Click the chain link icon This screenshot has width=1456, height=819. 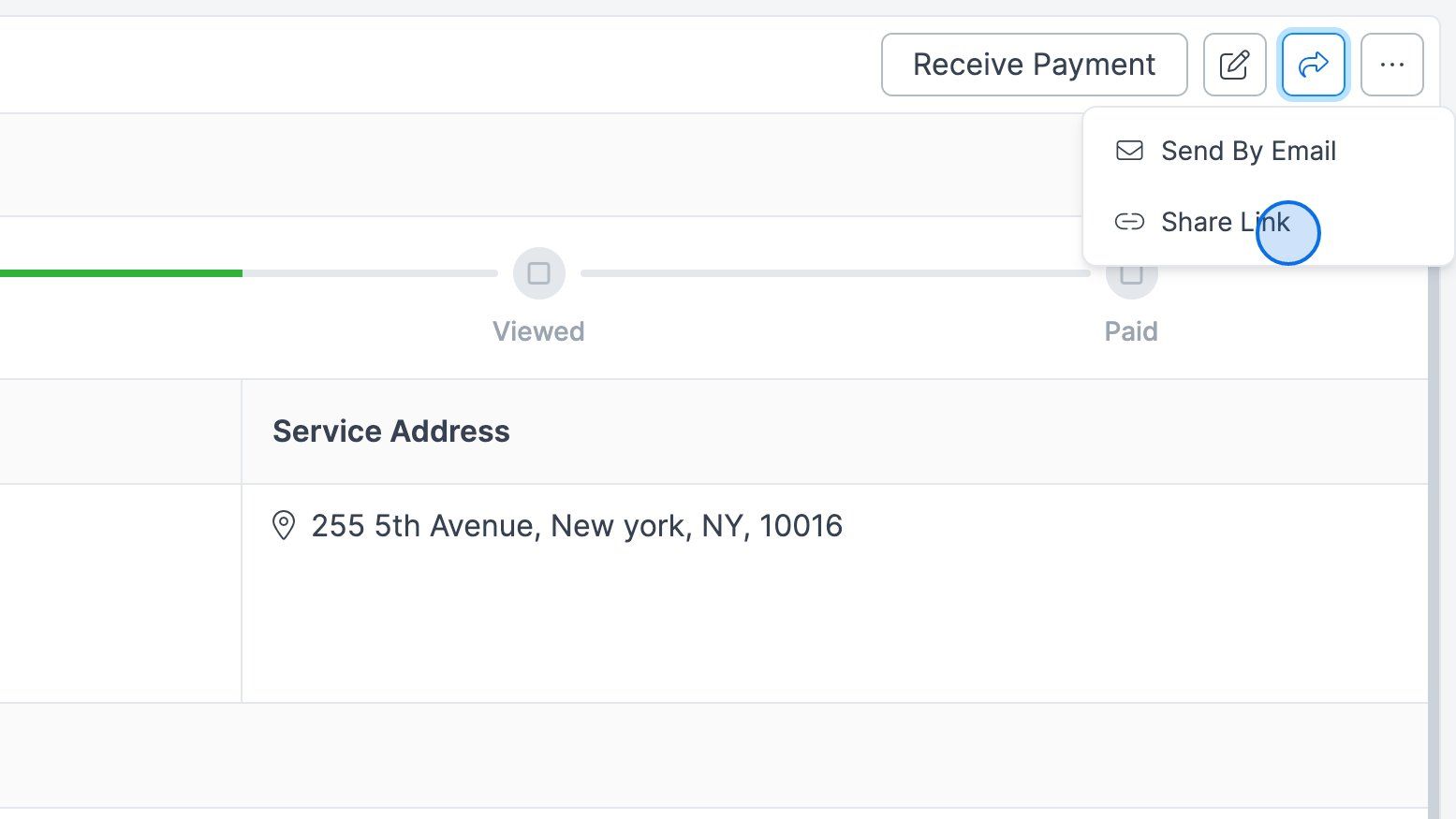point(1129,222)
